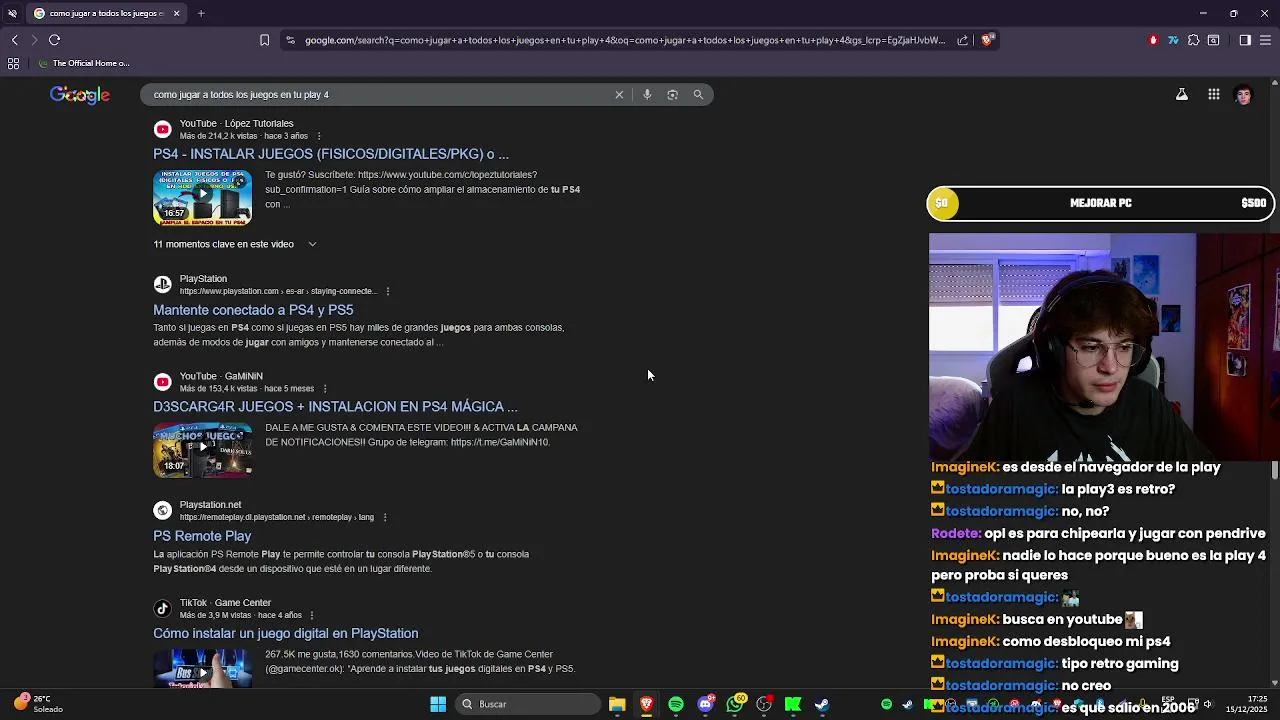The height and width of the screenshot is (720, 1280).
Task: Open a new browser tab
Action: (x=201, y=13)
